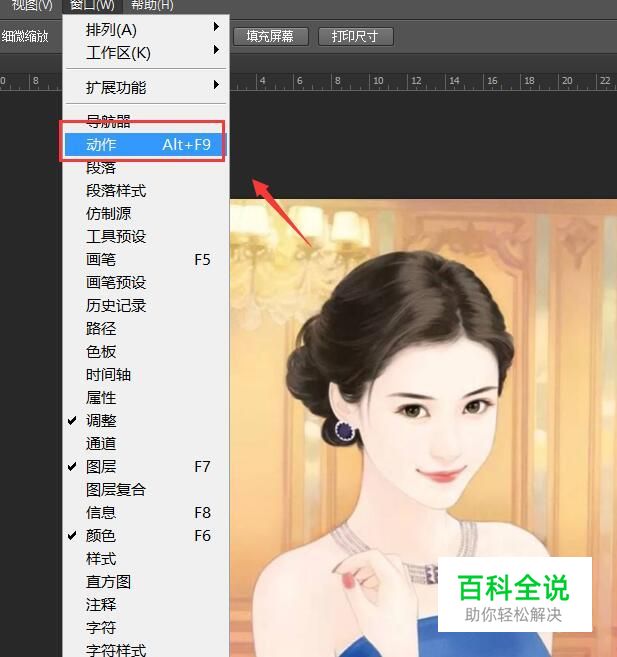617x657 pixels.
Task: Open the 历史记录 panel
Action: click(x=146, y=305)
